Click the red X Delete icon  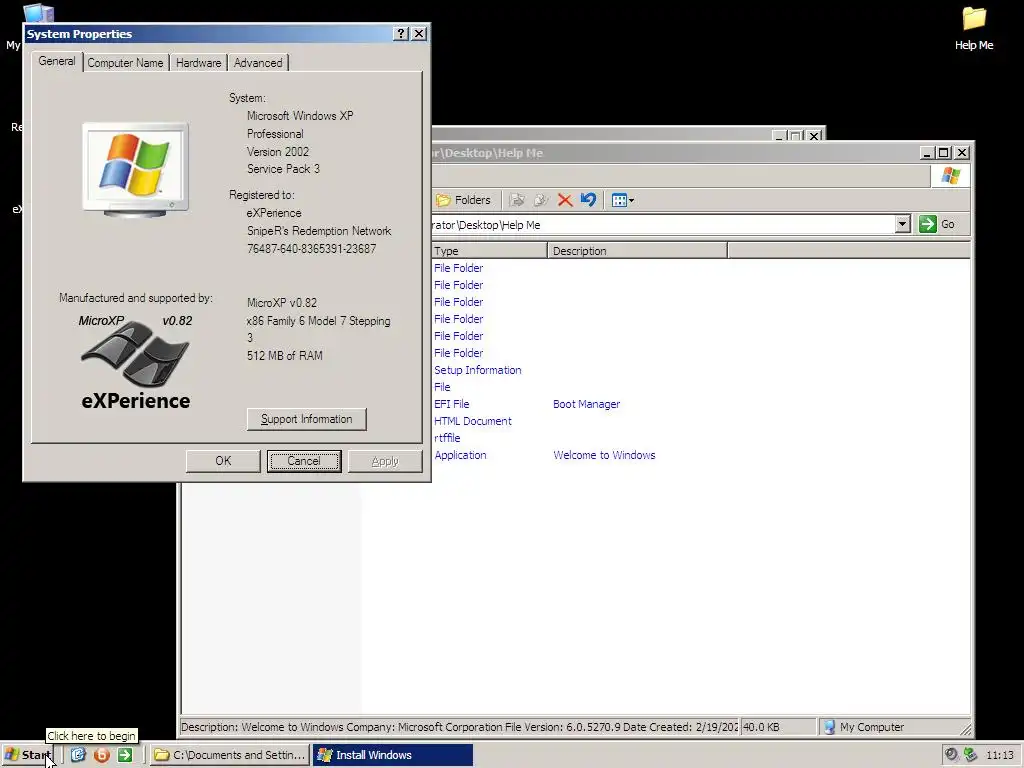(565, 200)
